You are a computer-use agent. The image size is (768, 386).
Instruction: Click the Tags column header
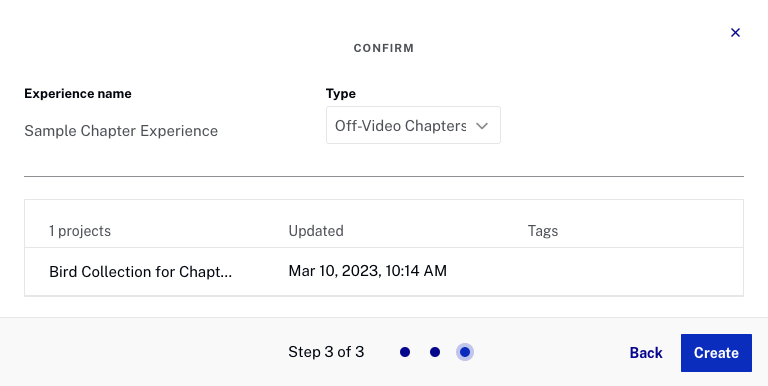(543, 231)
